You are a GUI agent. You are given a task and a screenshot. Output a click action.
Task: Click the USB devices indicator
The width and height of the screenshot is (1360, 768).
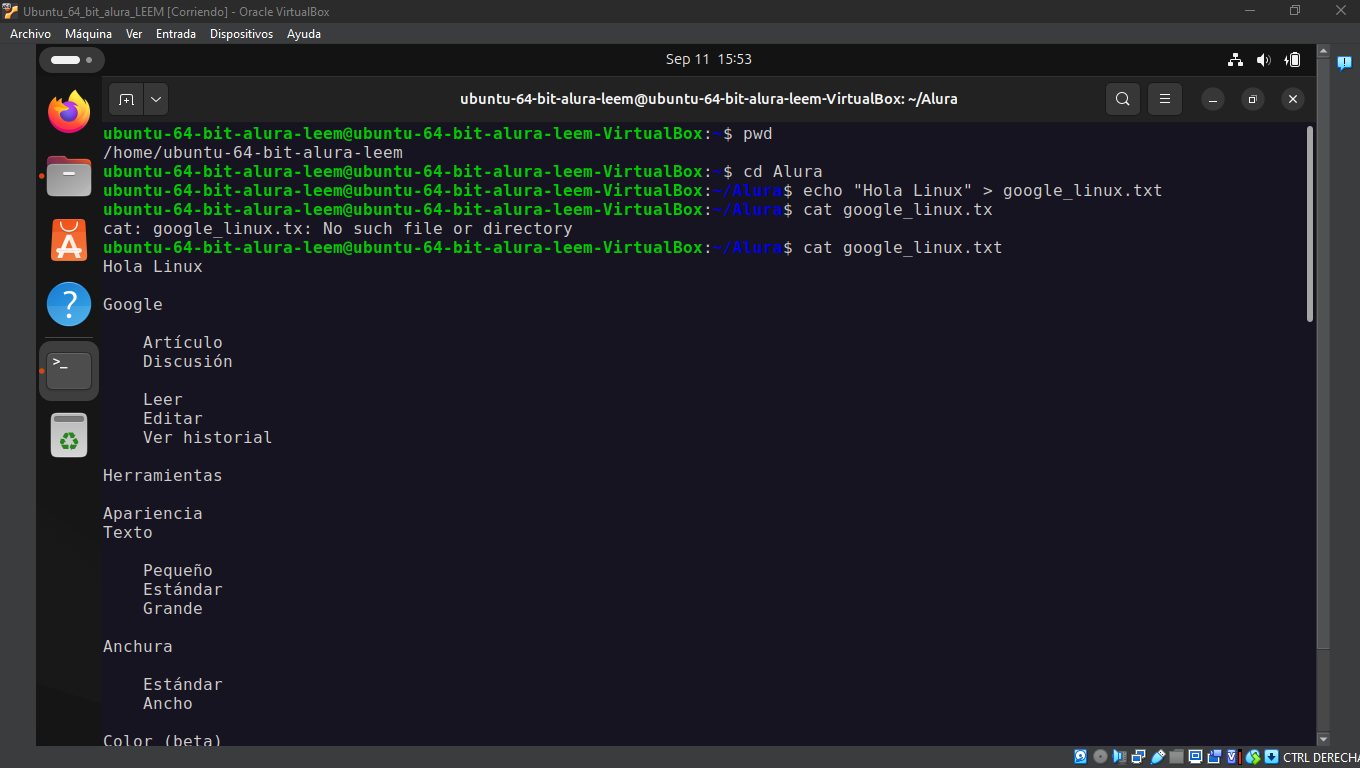pyautogui.click(x=1158, y=757)
